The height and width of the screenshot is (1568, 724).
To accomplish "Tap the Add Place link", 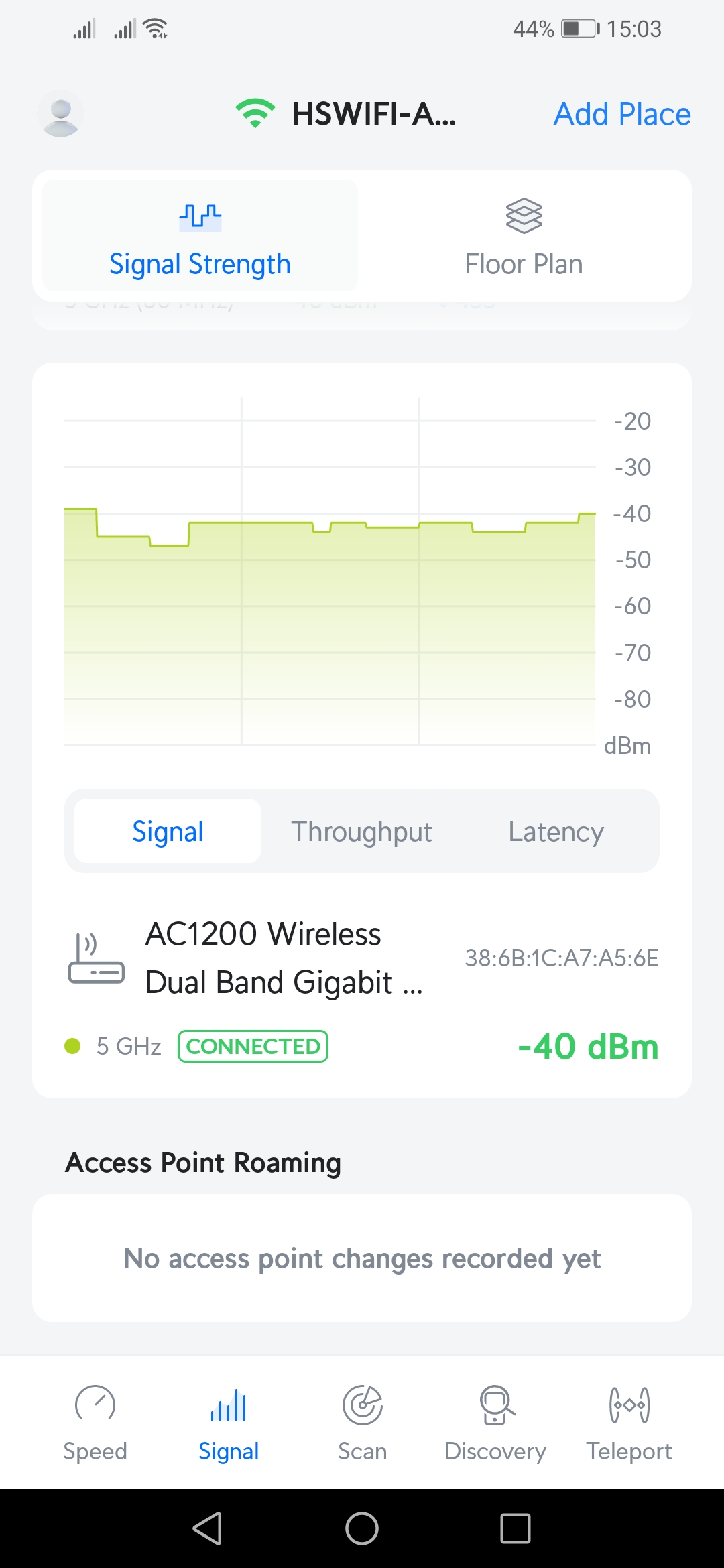I will (x=621, y=114).
